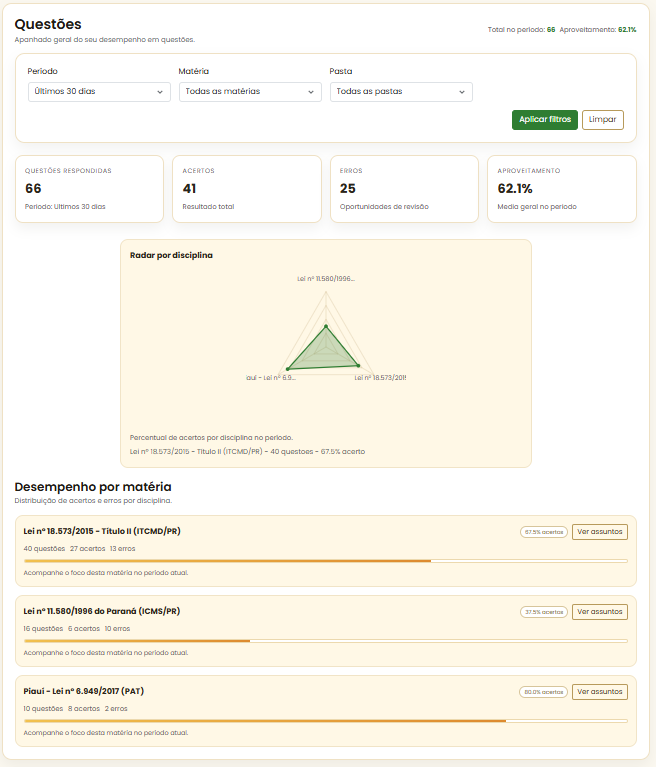
Task: Expand the Matéria dropdown filter
Action: coord(250,92)
